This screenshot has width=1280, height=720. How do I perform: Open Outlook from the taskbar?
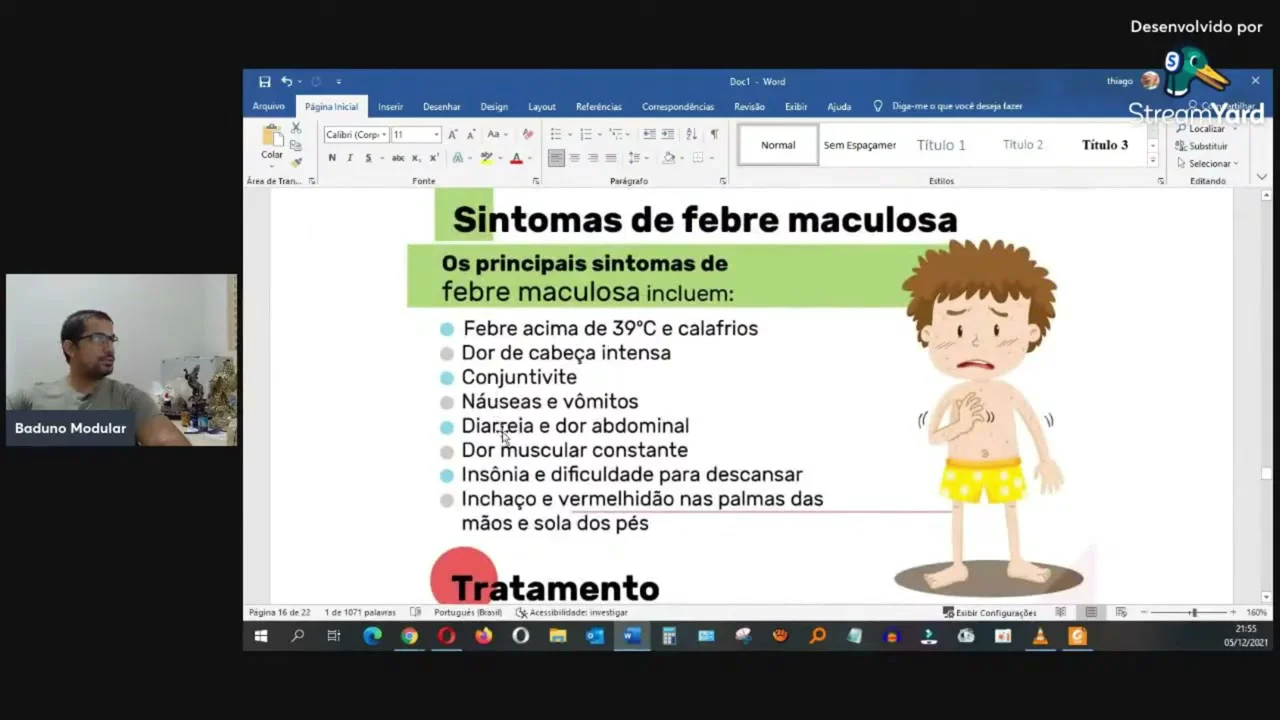[x=595, y=636]
